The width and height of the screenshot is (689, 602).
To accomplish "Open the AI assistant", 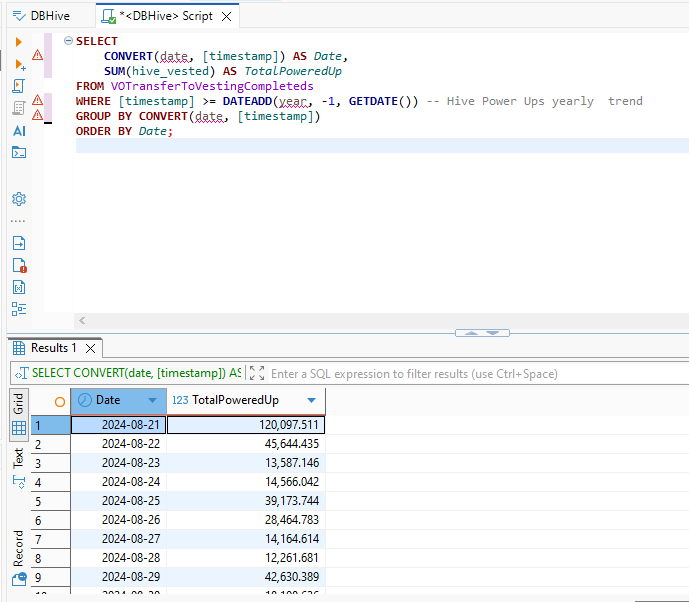I will [x=19, y=131].
